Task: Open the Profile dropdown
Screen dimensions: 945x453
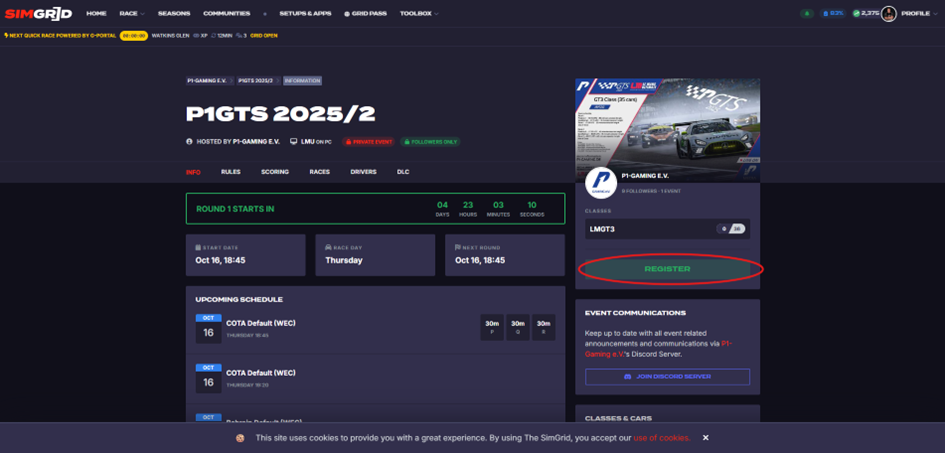Action: point(919,13)
